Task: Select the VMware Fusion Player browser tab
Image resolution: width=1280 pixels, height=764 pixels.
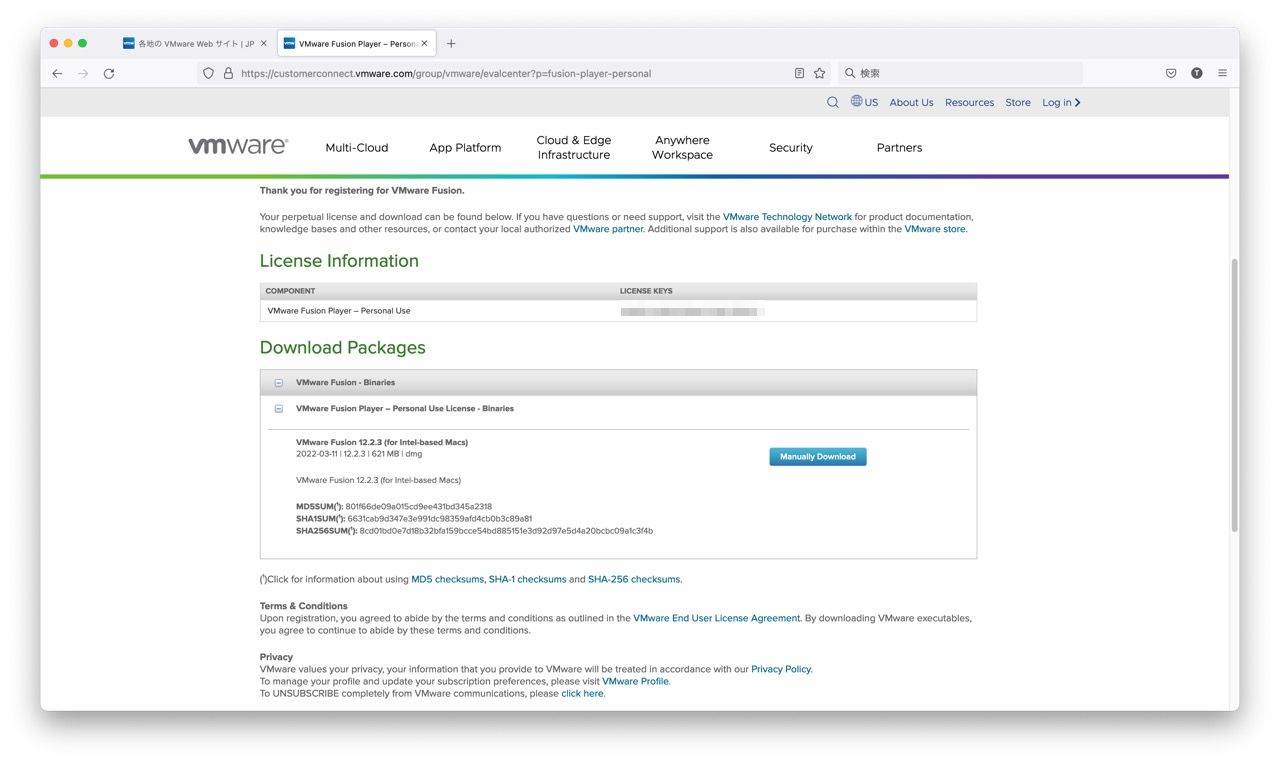Action: click(x=356, y=43)
